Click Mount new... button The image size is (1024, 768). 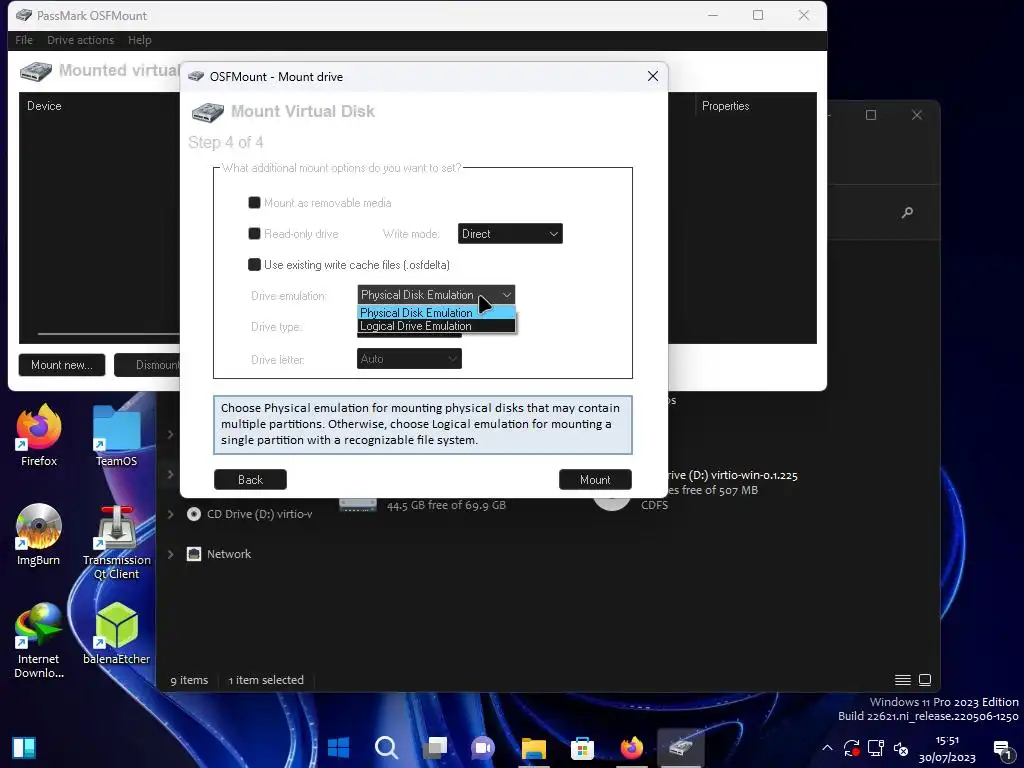tap(62, 365)
